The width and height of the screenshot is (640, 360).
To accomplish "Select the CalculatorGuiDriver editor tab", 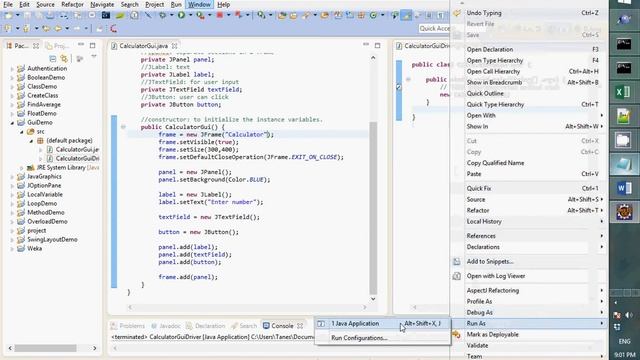I will (423, 46).
